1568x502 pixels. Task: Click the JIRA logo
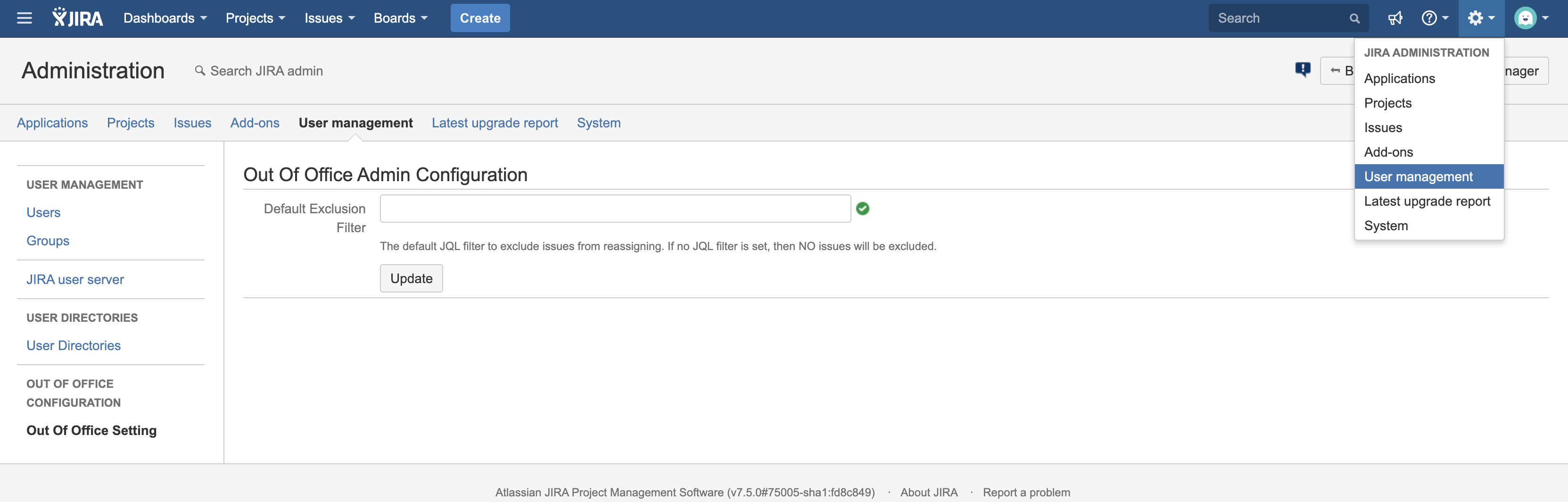coord(77,18)
